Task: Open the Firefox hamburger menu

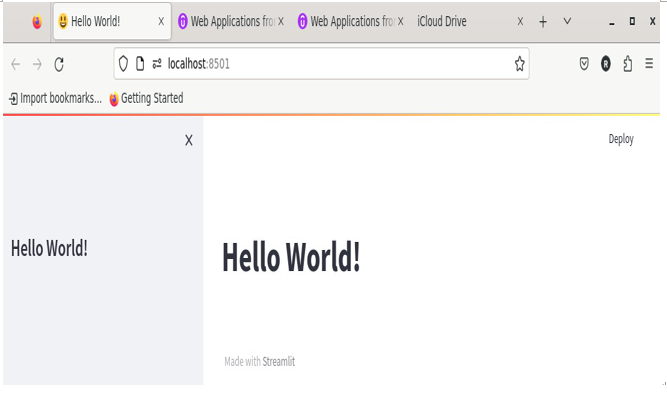Action: (649, 64)
